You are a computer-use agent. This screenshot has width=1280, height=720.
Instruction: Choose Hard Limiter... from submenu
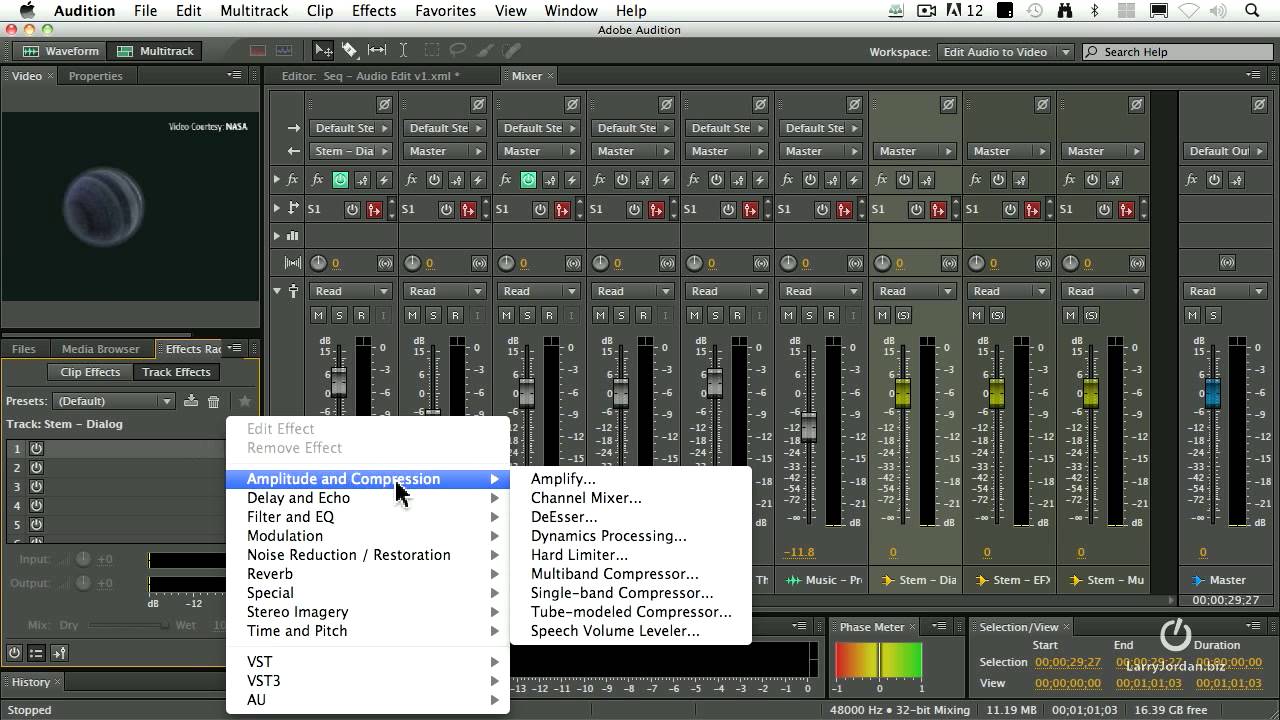click(x=630, y=555)
